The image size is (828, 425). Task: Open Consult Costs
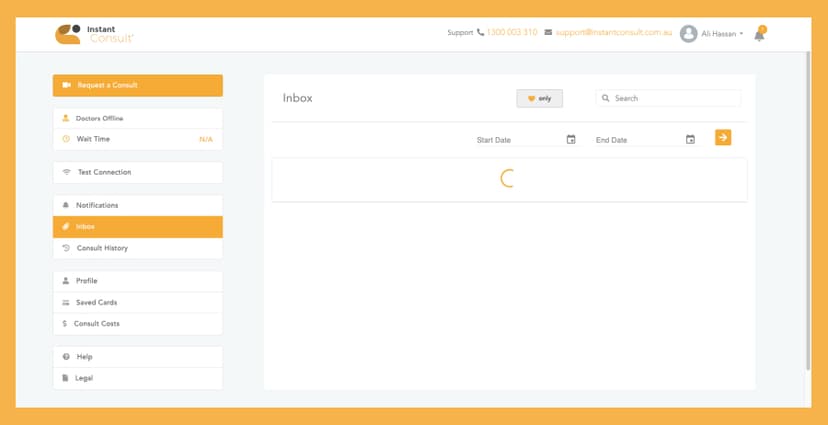(x=138, y=324)
